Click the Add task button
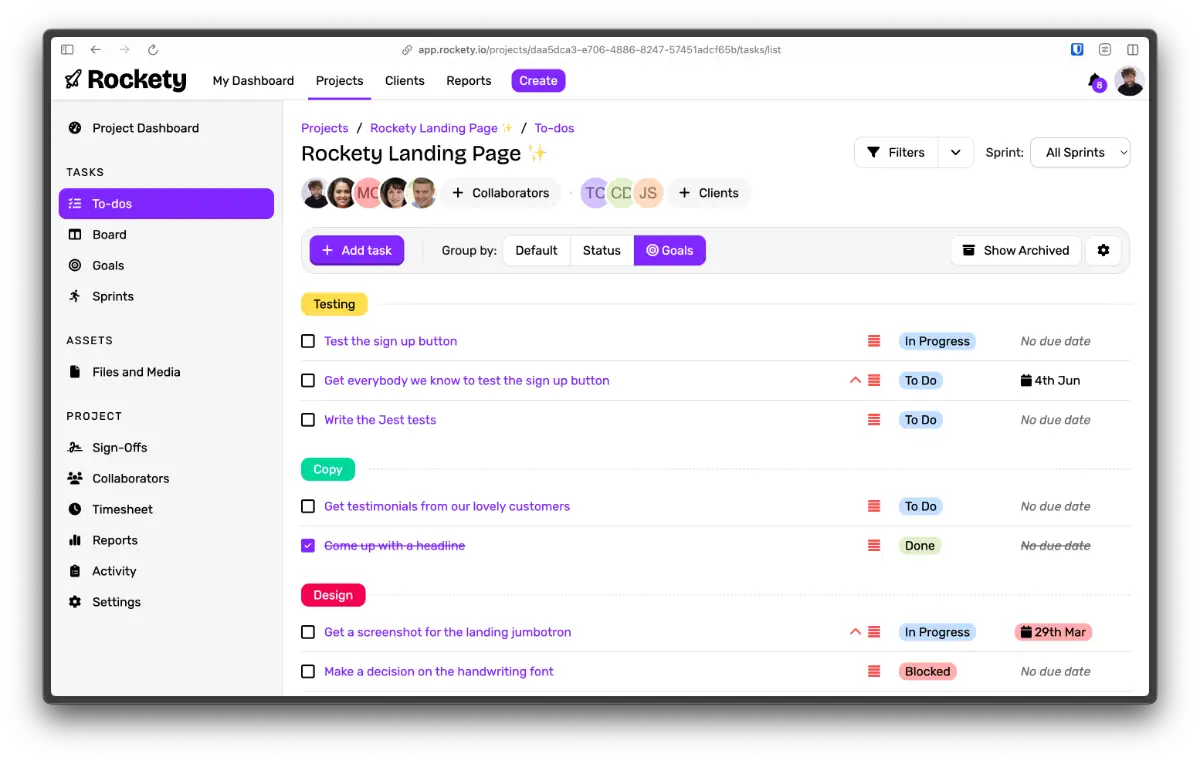1200x761 pixels. click(357, 250)
